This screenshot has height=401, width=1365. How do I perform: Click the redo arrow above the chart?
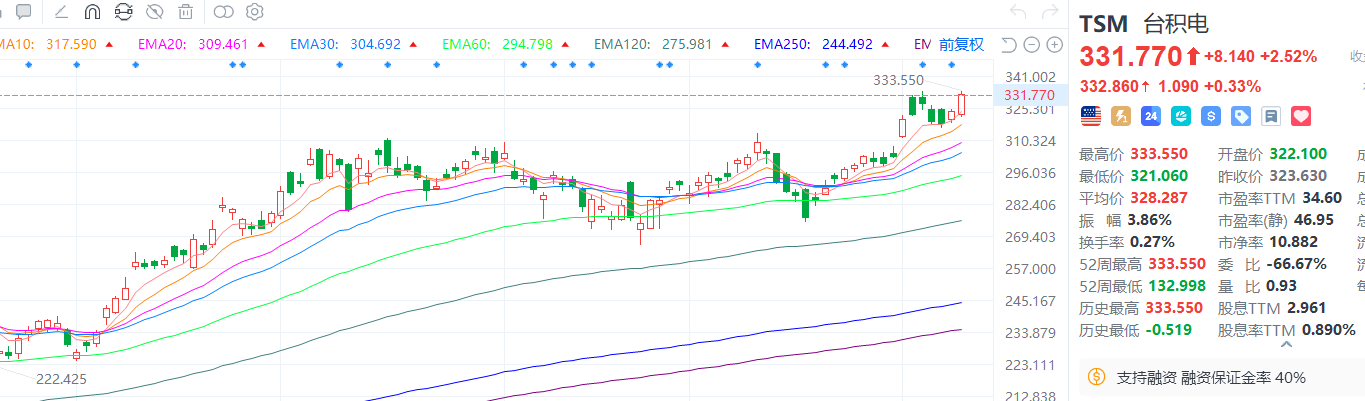[x=1049, y=12]
